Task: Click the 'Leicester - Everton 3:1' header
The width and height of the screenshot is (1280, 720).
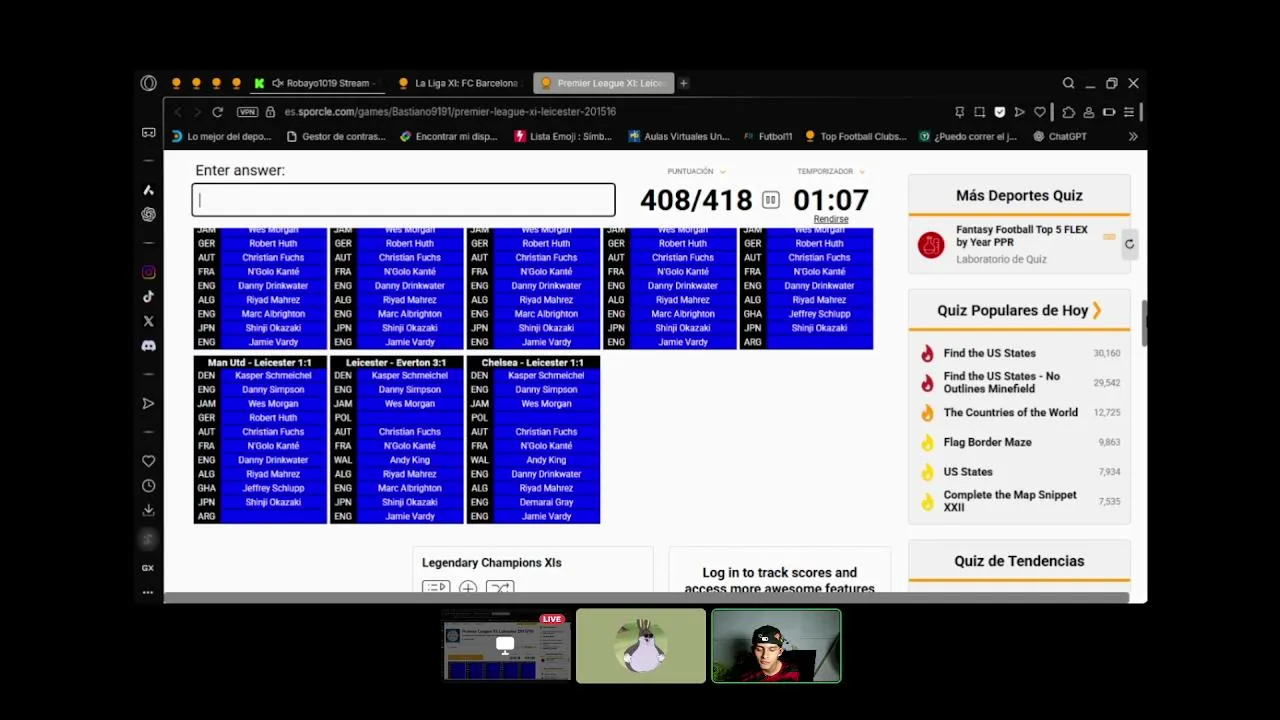Action: pyautogui.click(x=396, y=362)
